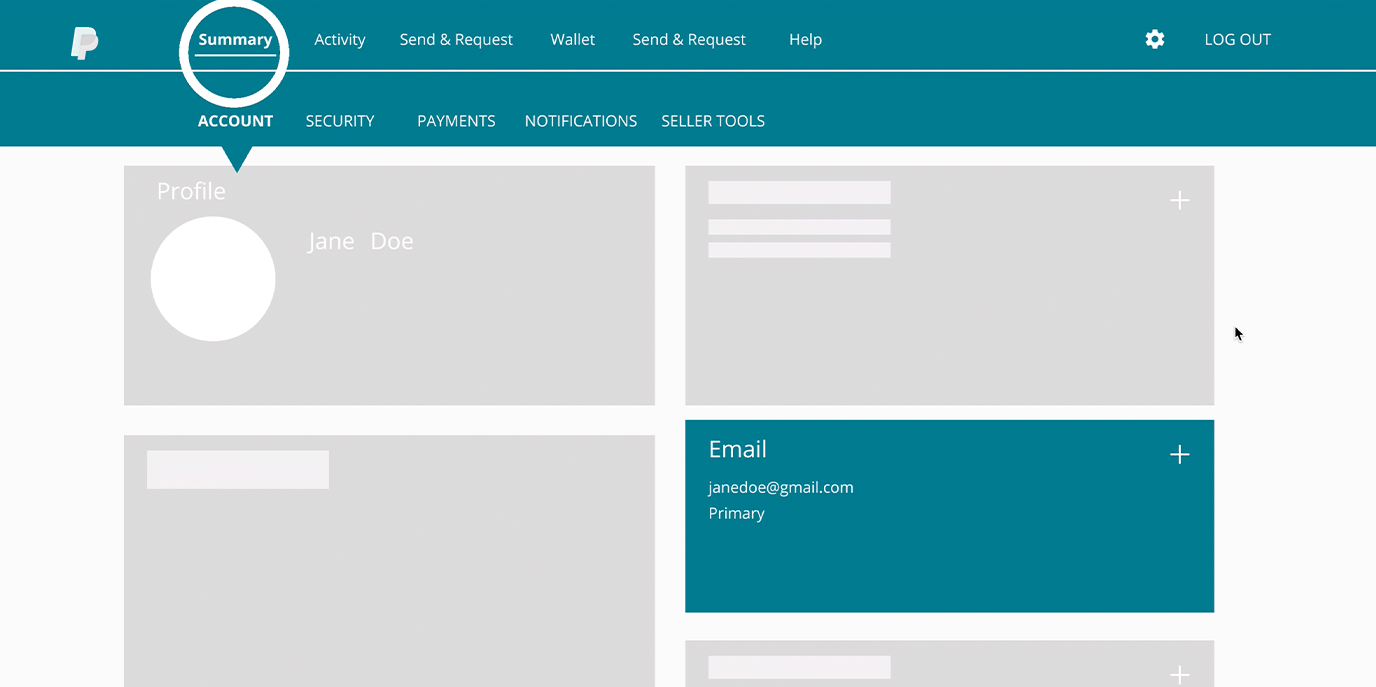1376x687 pixels.
Task: Click the plus icon on the Email card
Action: coord(1179,455)
